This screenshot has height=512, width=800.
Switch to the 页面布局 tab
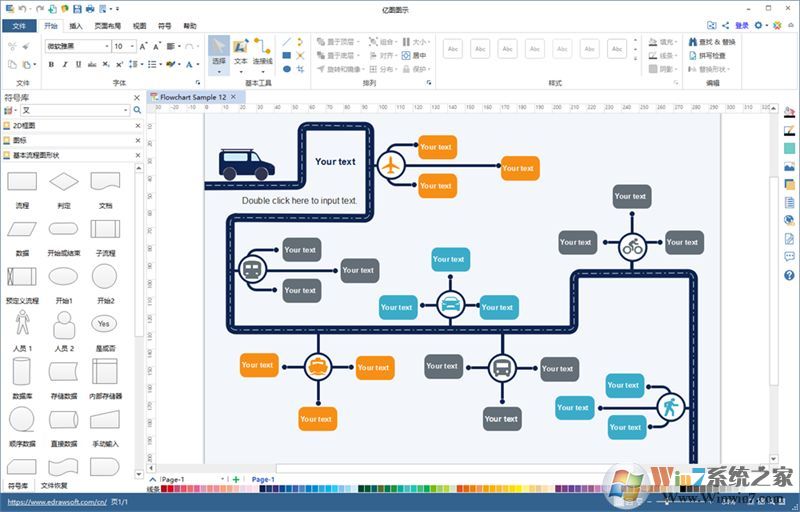(107, 26)
